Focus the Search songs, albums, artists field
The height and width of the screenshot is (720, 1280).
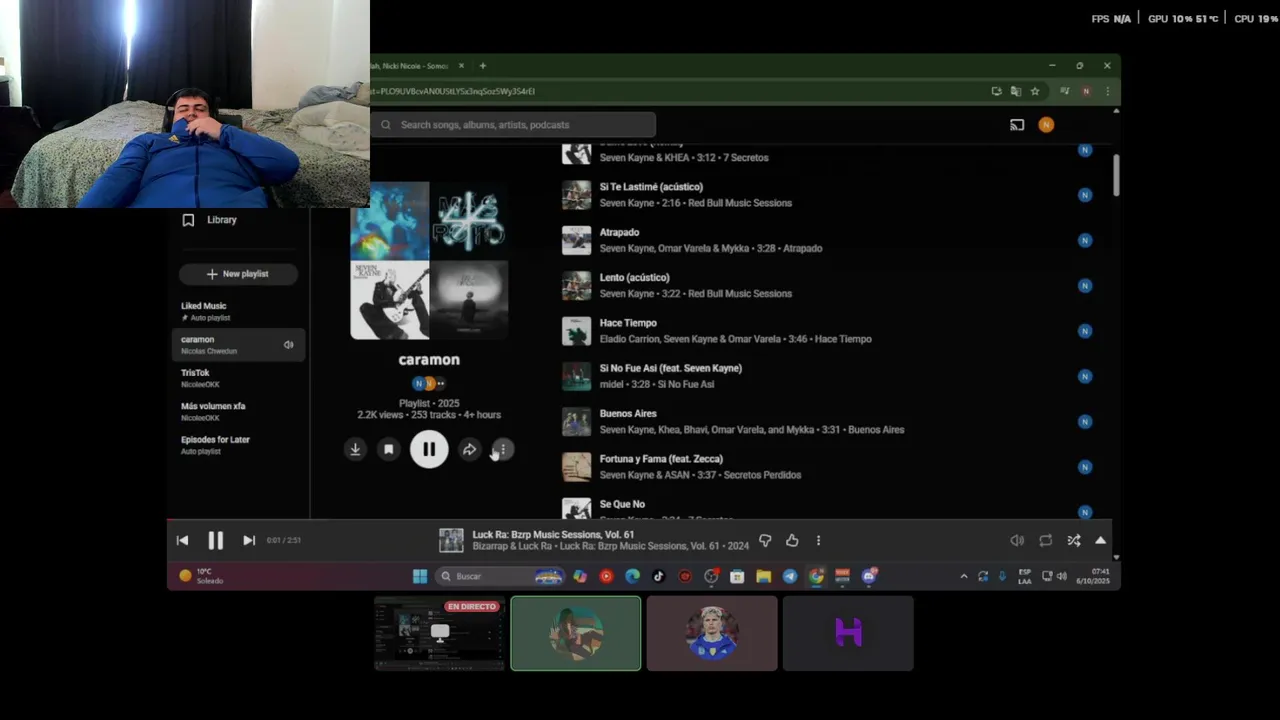(514, 125)
